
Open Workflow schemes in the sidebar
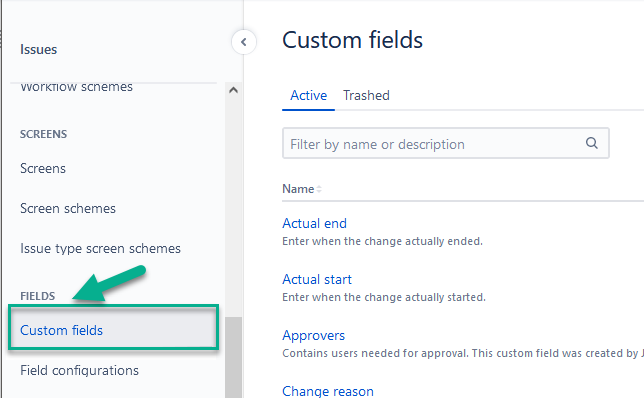click(x=76, y=87)
